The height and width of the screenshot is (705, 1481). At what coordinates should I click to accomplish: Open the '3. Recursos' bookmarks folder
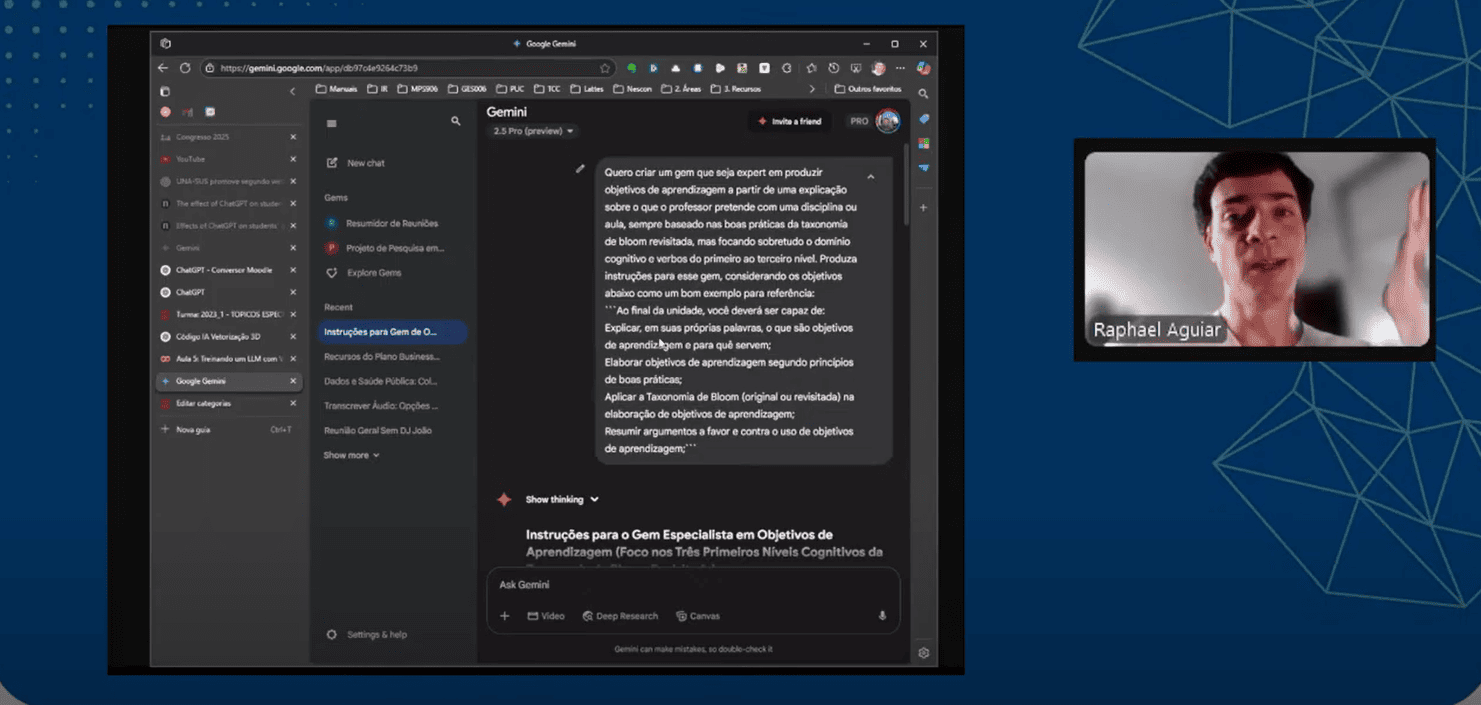coord(735,89)
